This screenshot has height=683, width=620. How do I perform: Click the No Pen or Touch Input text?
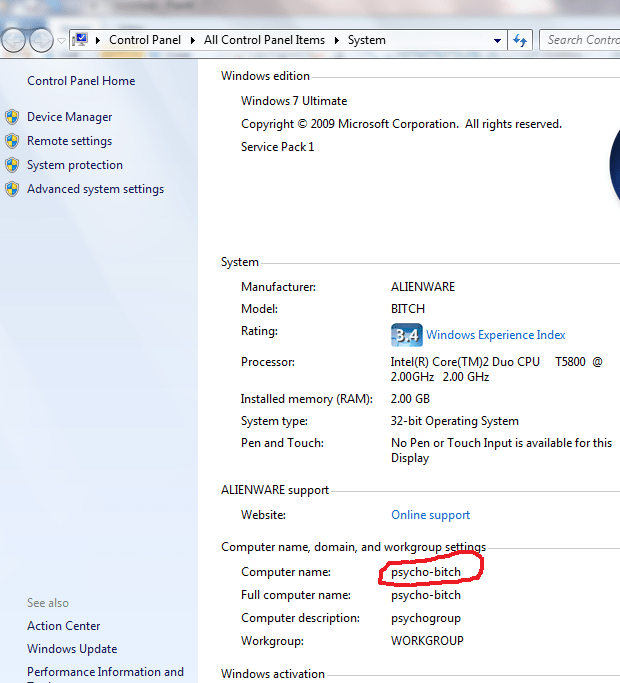501,450
